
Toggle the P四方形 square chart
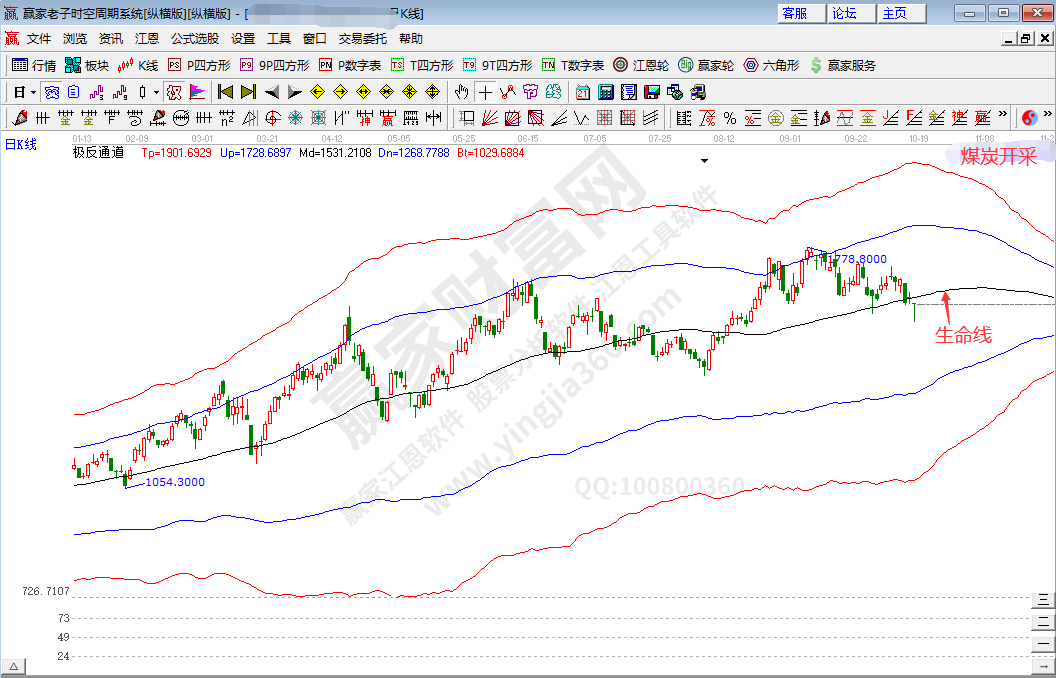[x=199, y=65]
